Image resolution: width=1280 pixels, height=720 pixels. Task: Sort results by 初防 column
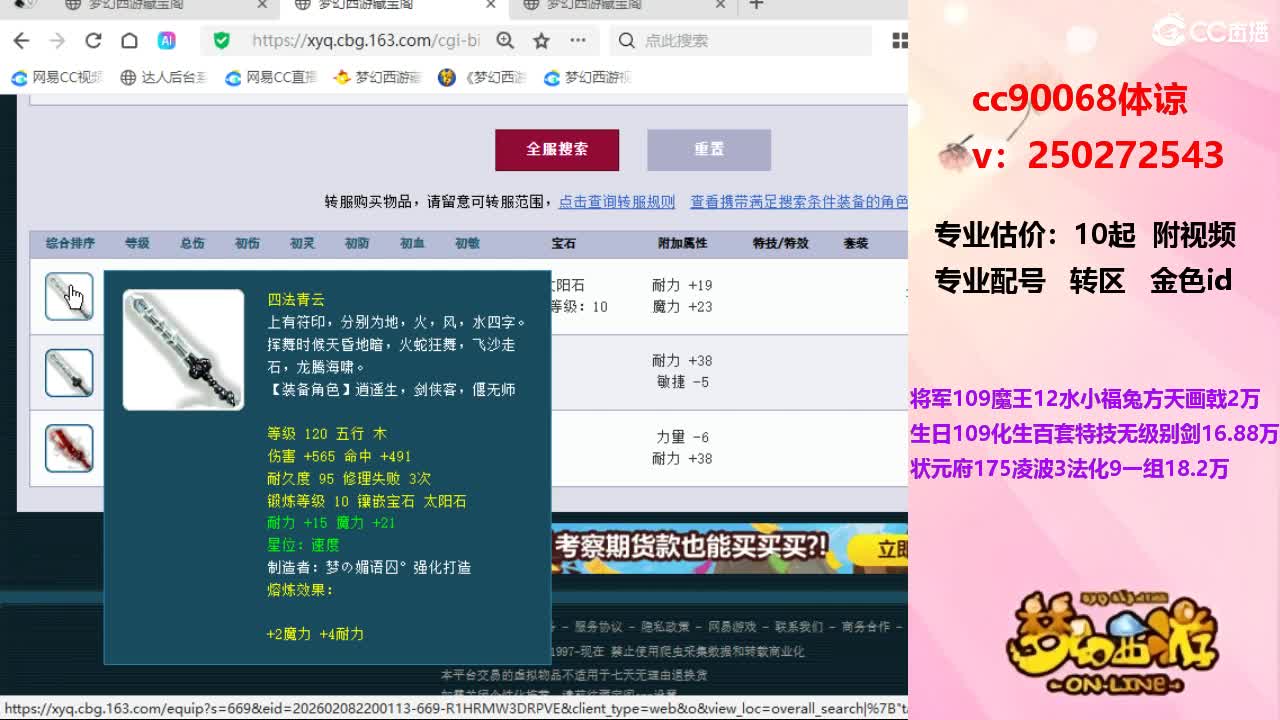tap(357, 243)
